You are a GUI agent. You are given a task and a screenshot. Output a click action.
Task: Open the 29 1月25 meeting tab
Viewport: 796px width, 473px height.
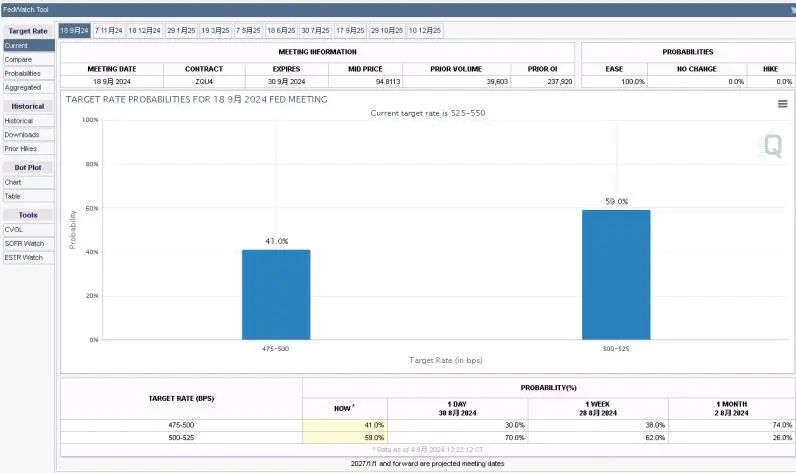[181, 30]
